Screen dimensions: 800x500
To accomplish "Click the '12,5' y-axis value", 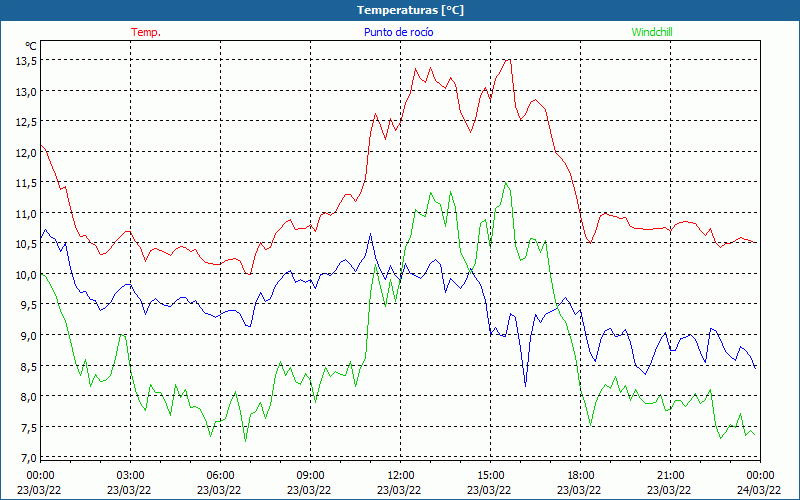I will pos(27,122).
